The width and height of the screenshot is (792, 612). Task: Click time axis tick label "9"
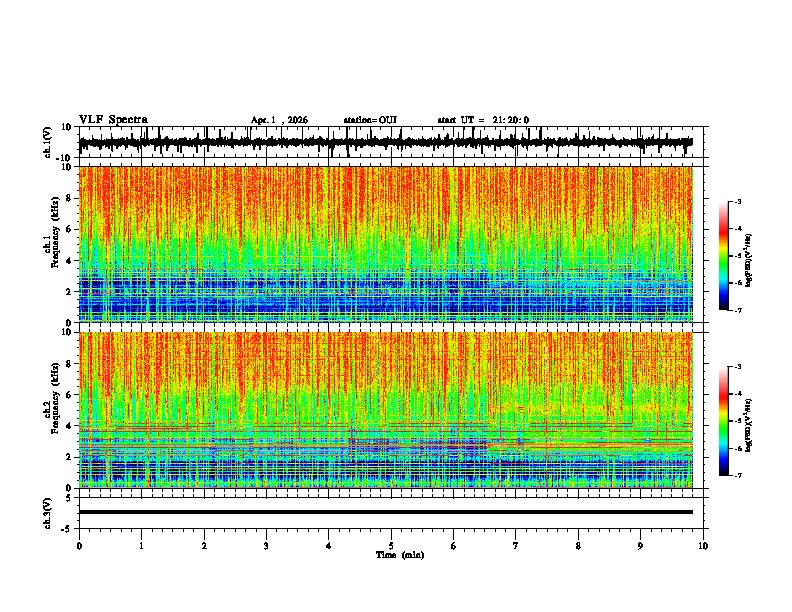tap(640, 546)
